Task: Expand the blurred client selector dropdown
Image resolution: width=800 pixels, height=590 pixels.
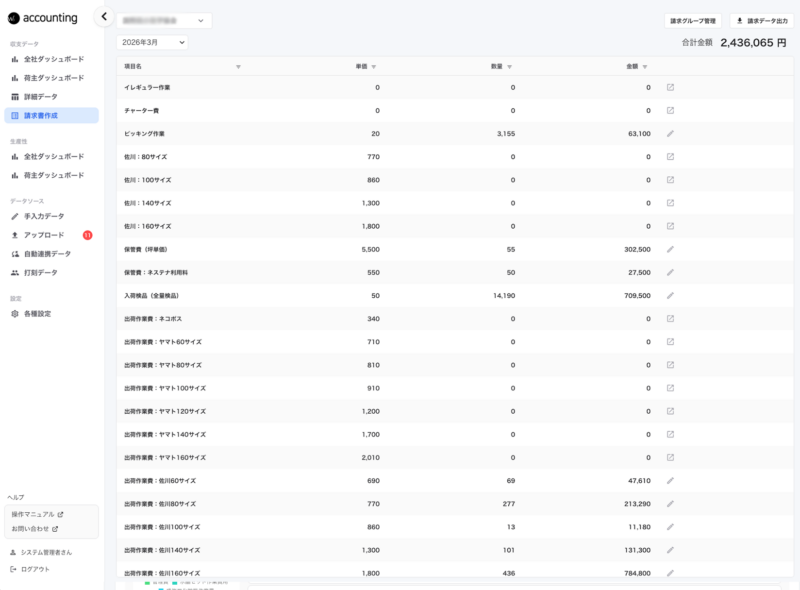Action: coord(164,20)
